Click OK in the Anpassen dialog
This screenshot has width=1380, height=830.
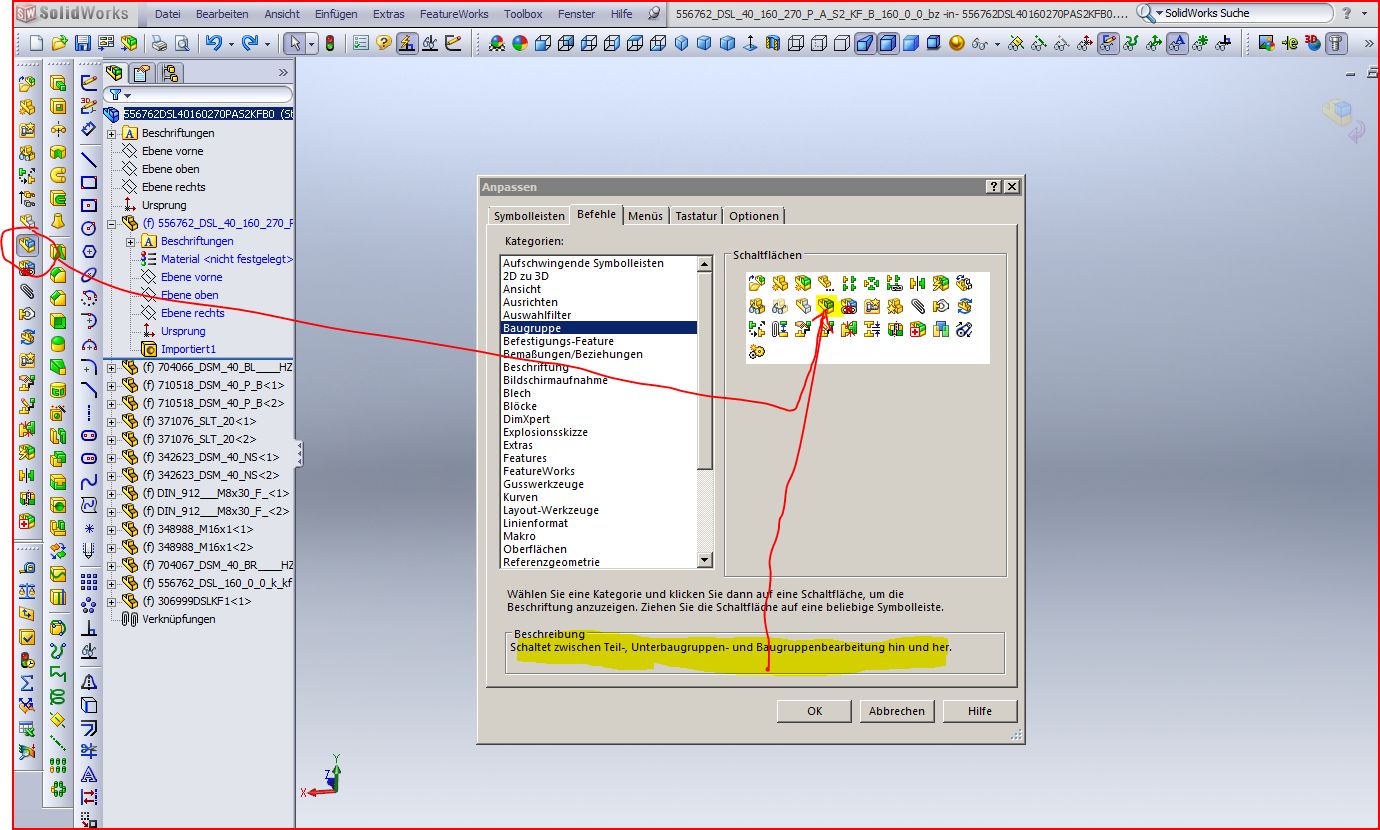click(x=815, y=711)
